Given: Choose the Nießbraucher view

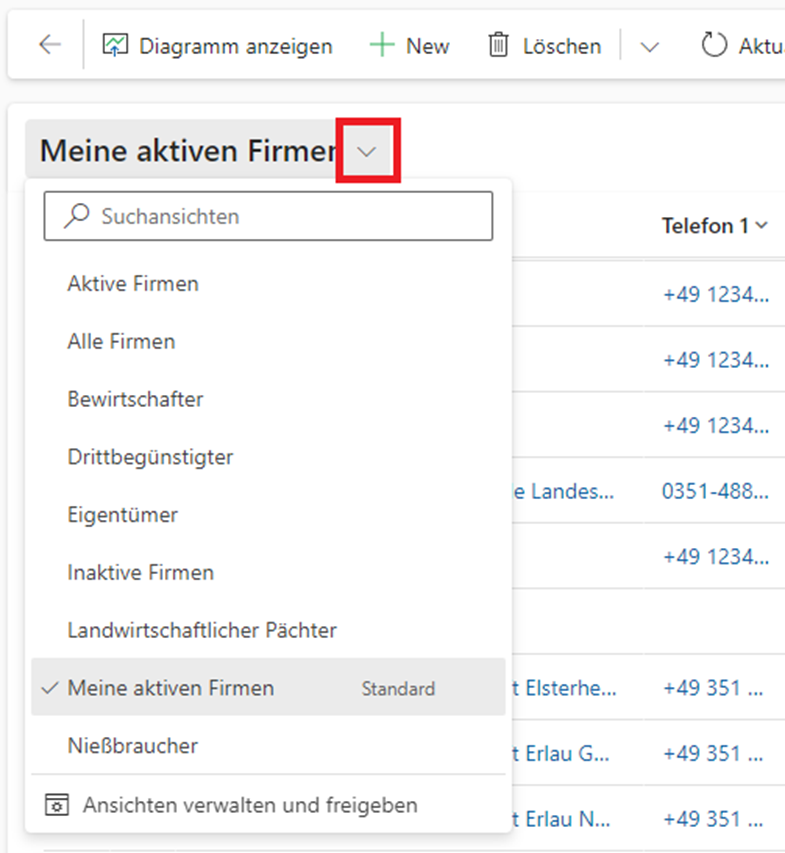Looking at the screenshot, I should pos(132,746).
